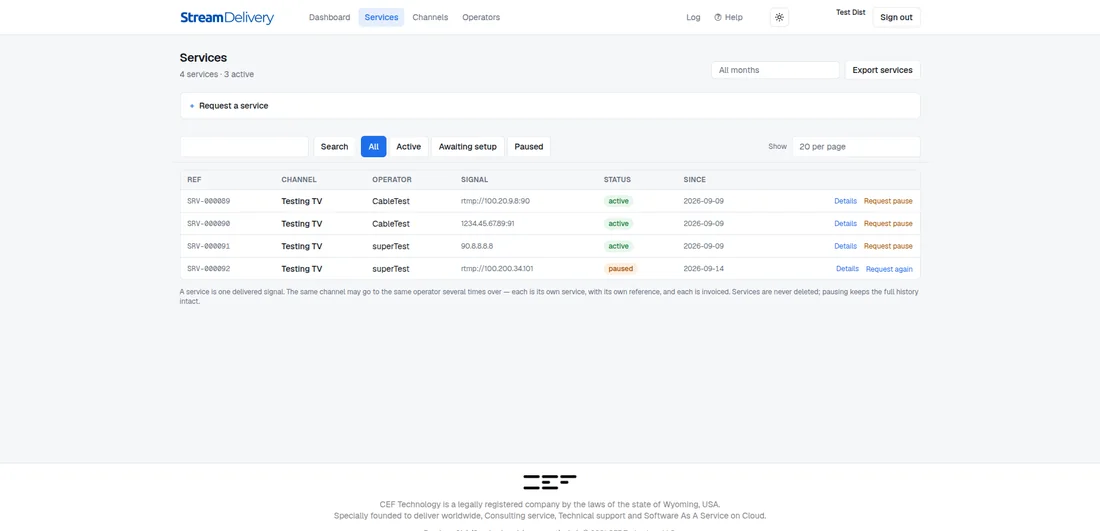Open the Log page
Image resolution: width=1100 pixels, height=531 pixels.
(693, 18)
